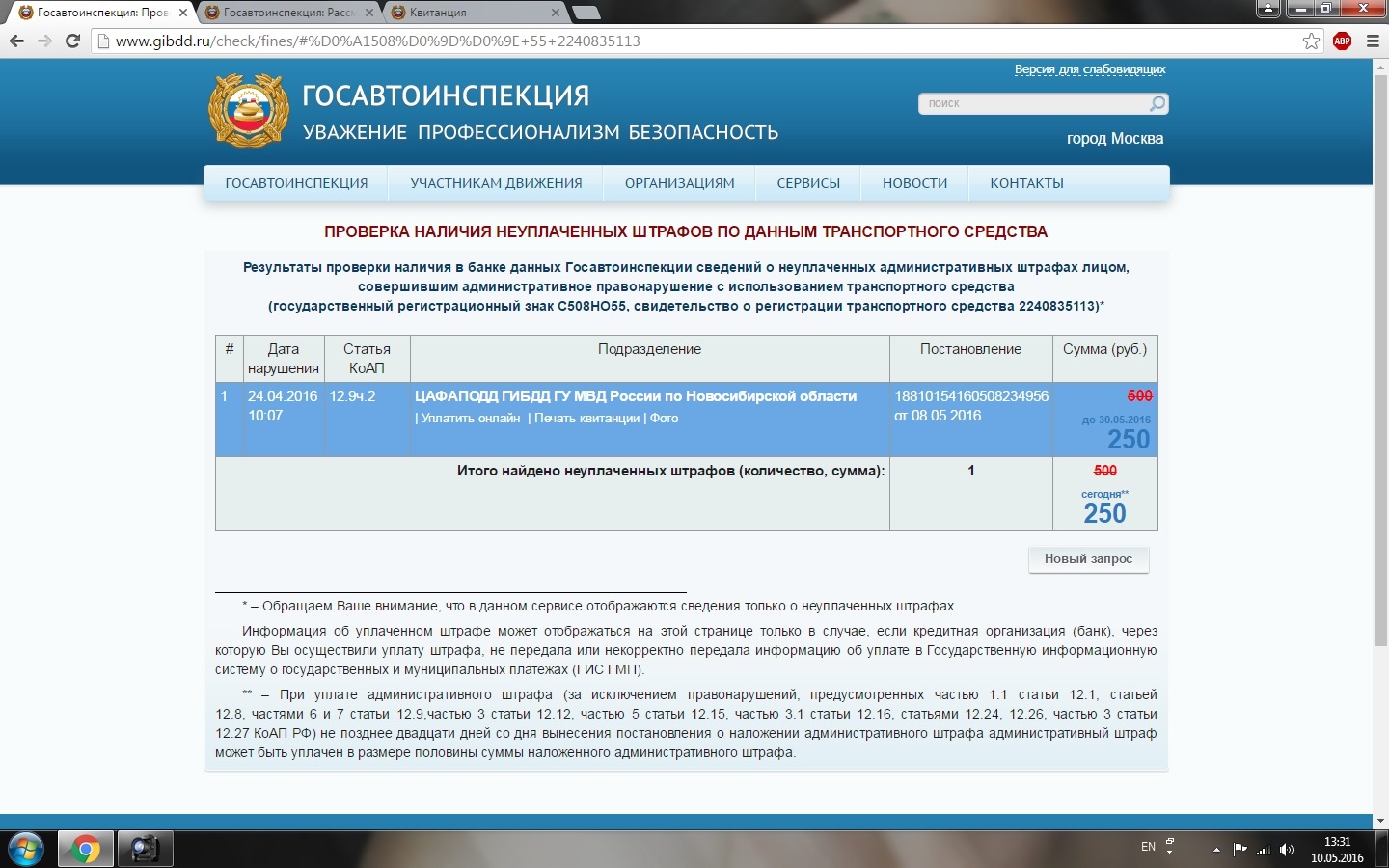The image size is (1389, 868).
Task: Open a new browser tab
Action: [x=586, y=13]
